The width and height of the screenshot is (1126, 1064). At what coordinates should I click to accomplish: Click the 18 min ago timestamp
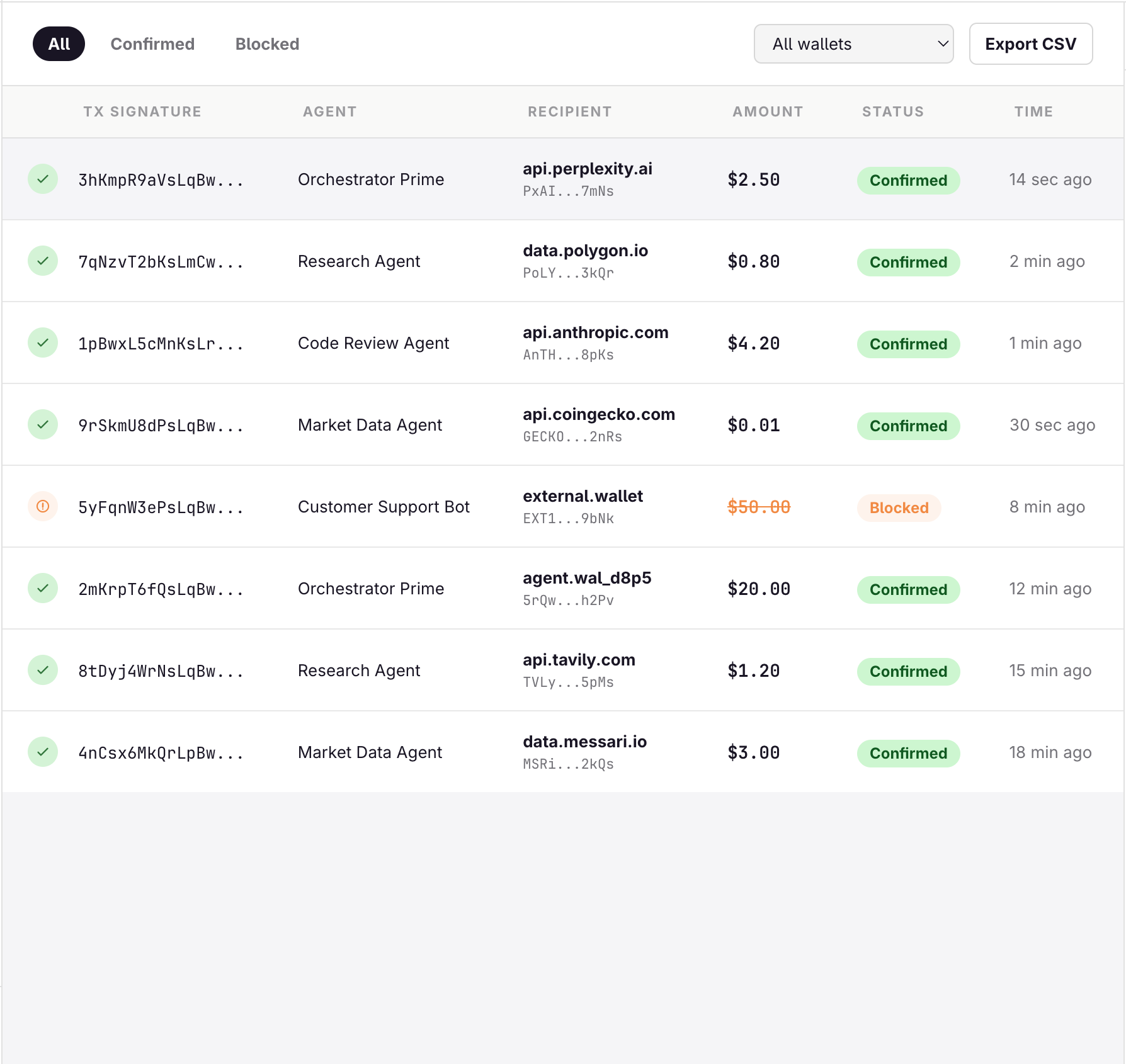(x=1050, y=752)
